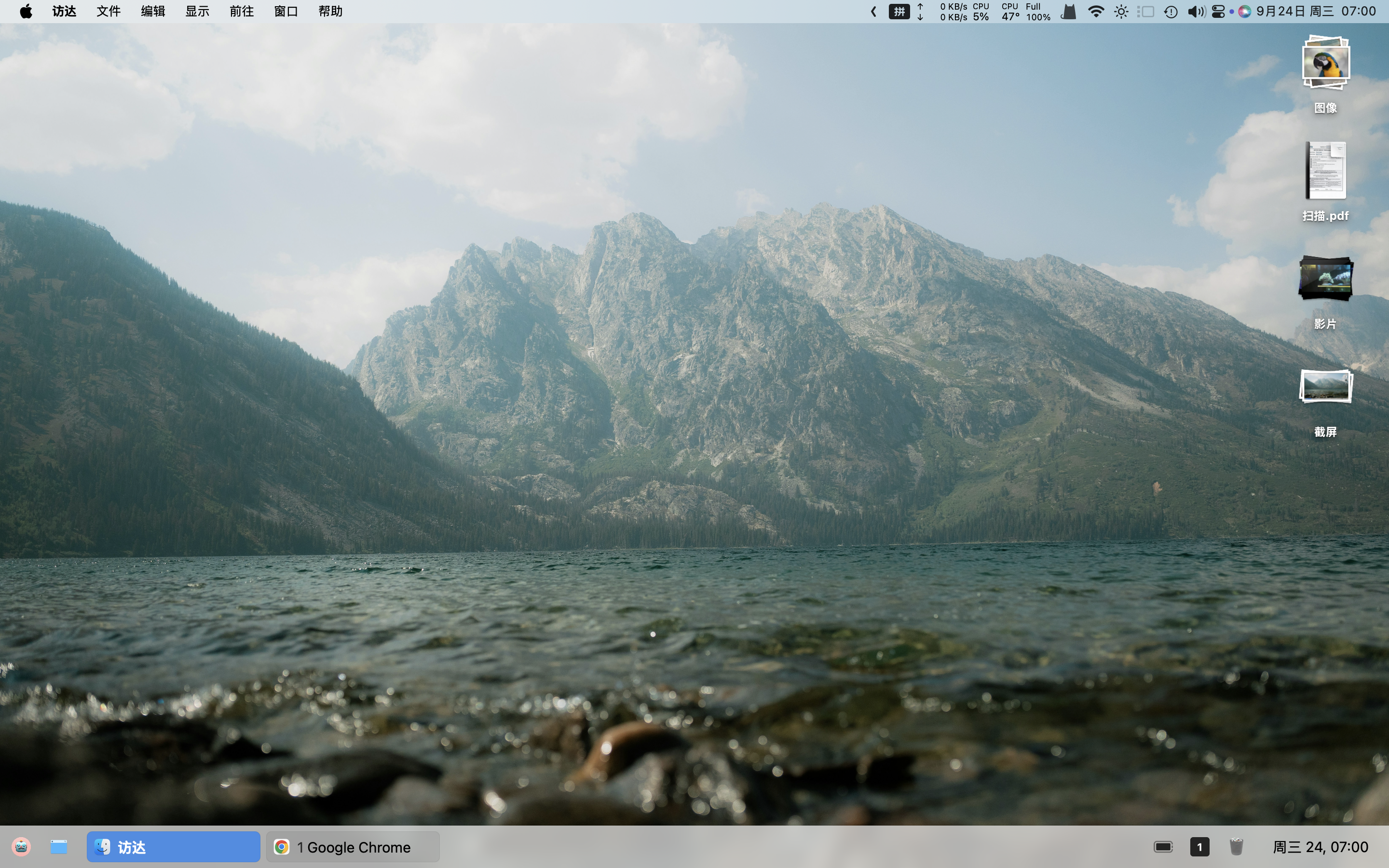Click the Pinyin input source icon
Screen dimensions: 1389x868
[899, 12]
